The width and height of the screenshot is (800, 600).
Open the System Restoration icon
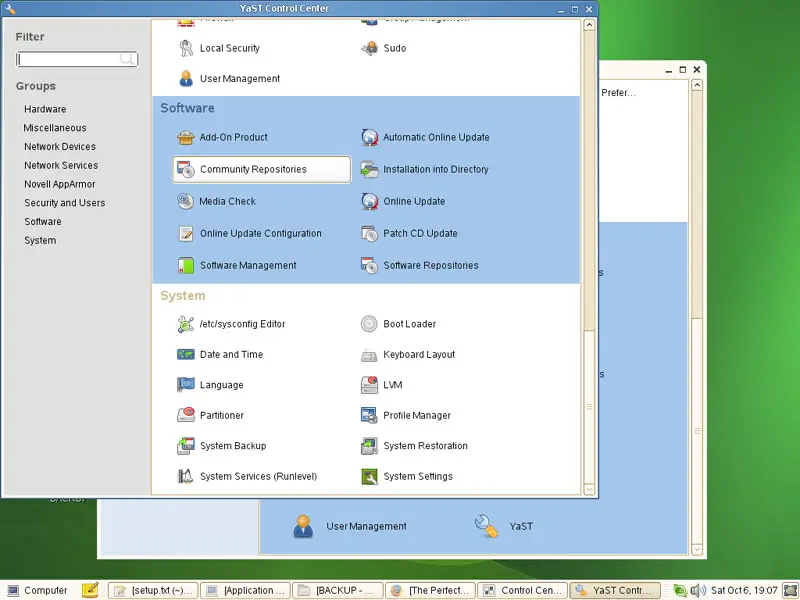369,446
